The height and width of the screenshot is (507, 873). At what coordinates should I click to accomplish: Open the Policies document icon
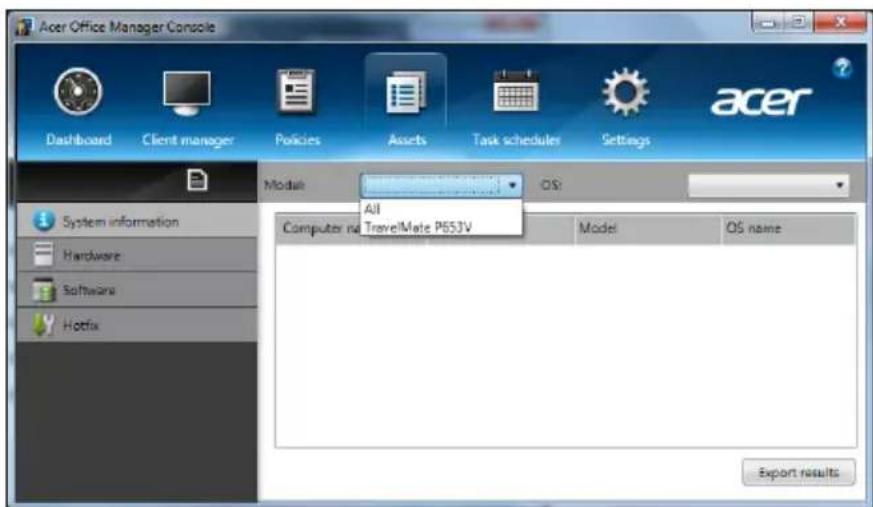(x=297, y=91)
